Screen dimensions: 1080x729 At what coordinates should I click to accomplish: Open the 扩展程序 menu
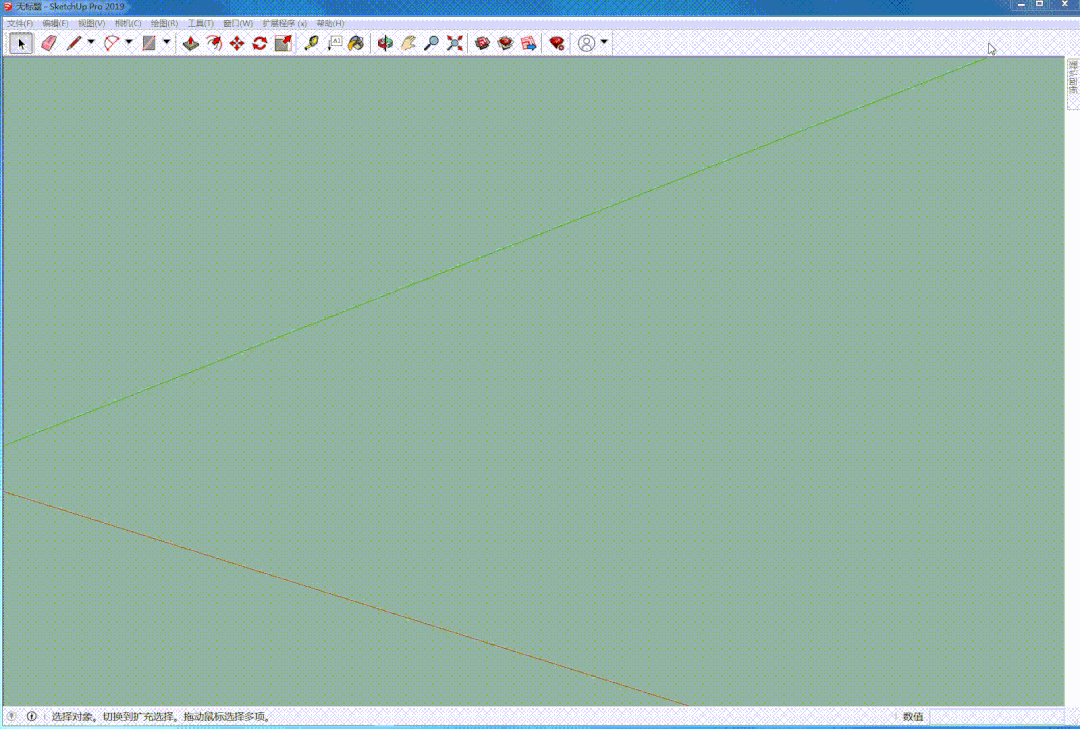(x=284, y=23)
